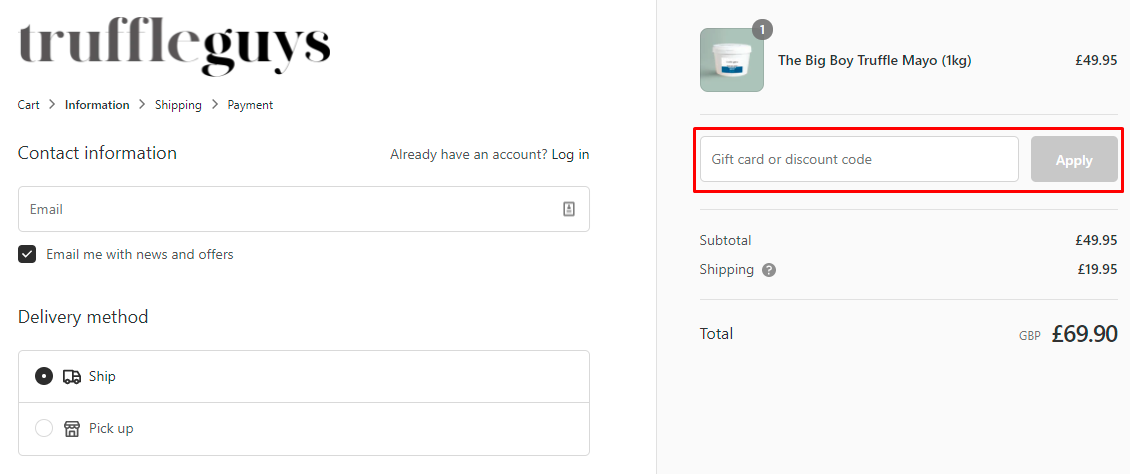Select the Shipping breadcrumb step
Viewport: 1130px width, 474px height.
178,105
